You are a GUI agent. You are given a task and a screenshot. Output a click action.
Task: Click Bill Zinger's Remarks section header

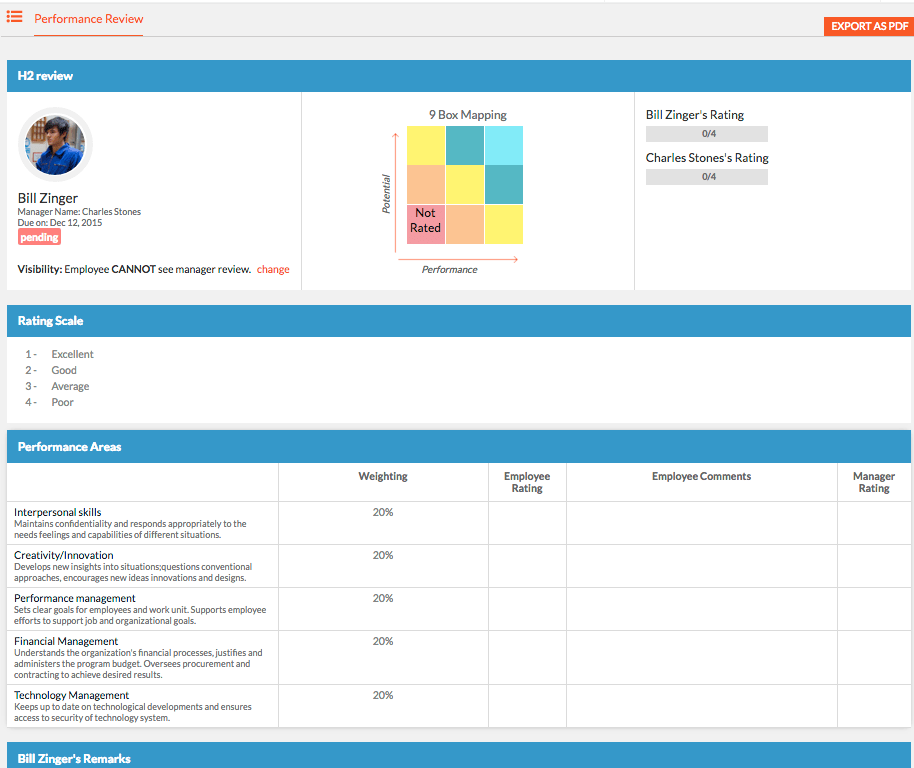coord(459,756)
